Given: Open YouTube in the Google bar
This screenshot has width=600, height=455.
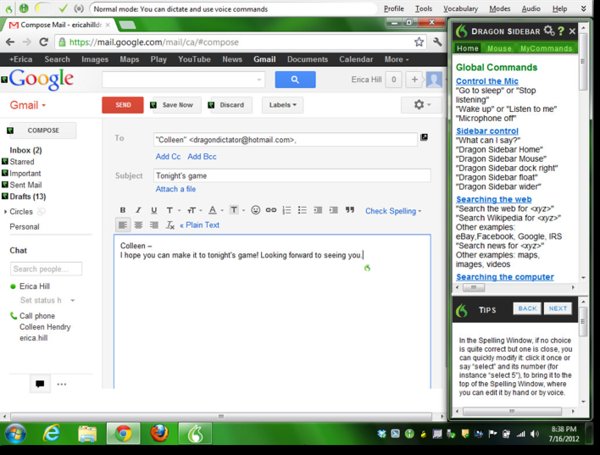Looking at the screenshot, I should (x=194, y=60).
